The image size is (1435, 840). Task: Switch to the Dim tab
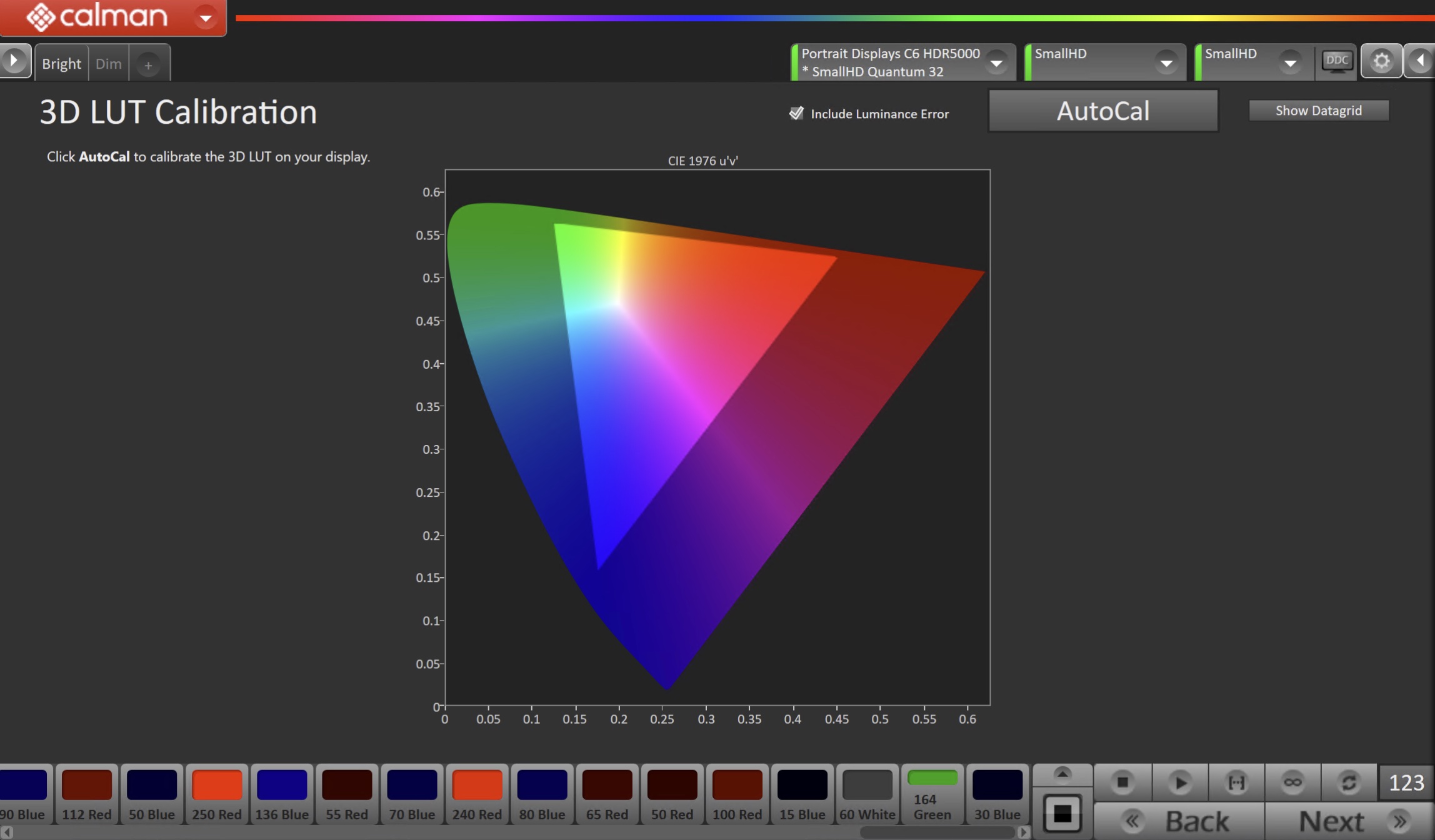coord(108,64)
